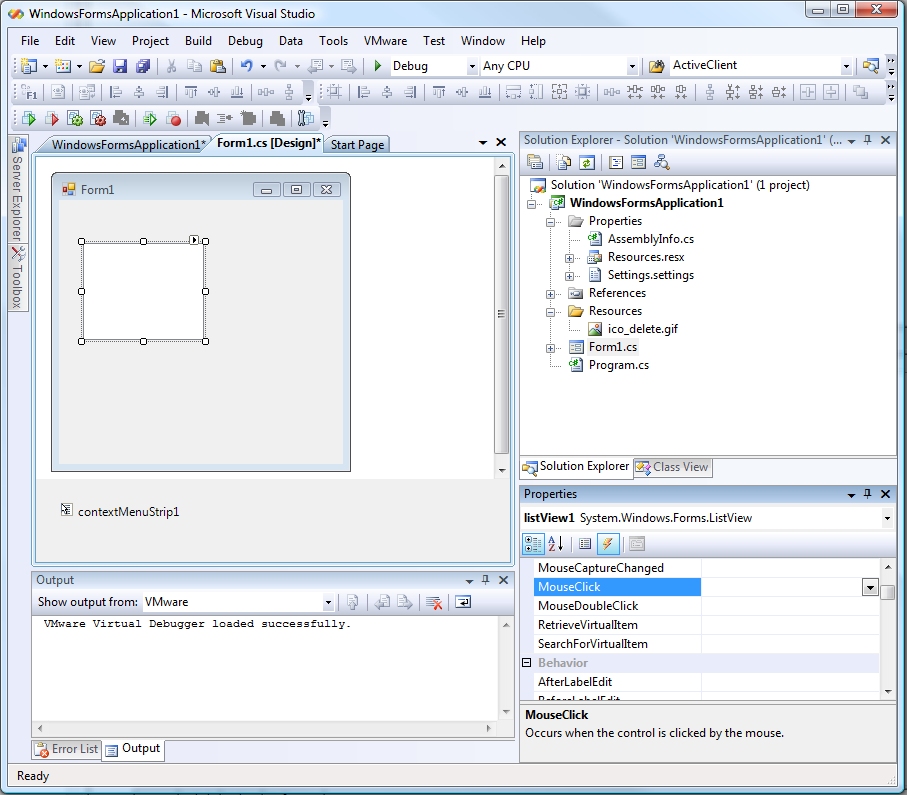
Task: Open the Build menu
Action: tap(198, 41)
